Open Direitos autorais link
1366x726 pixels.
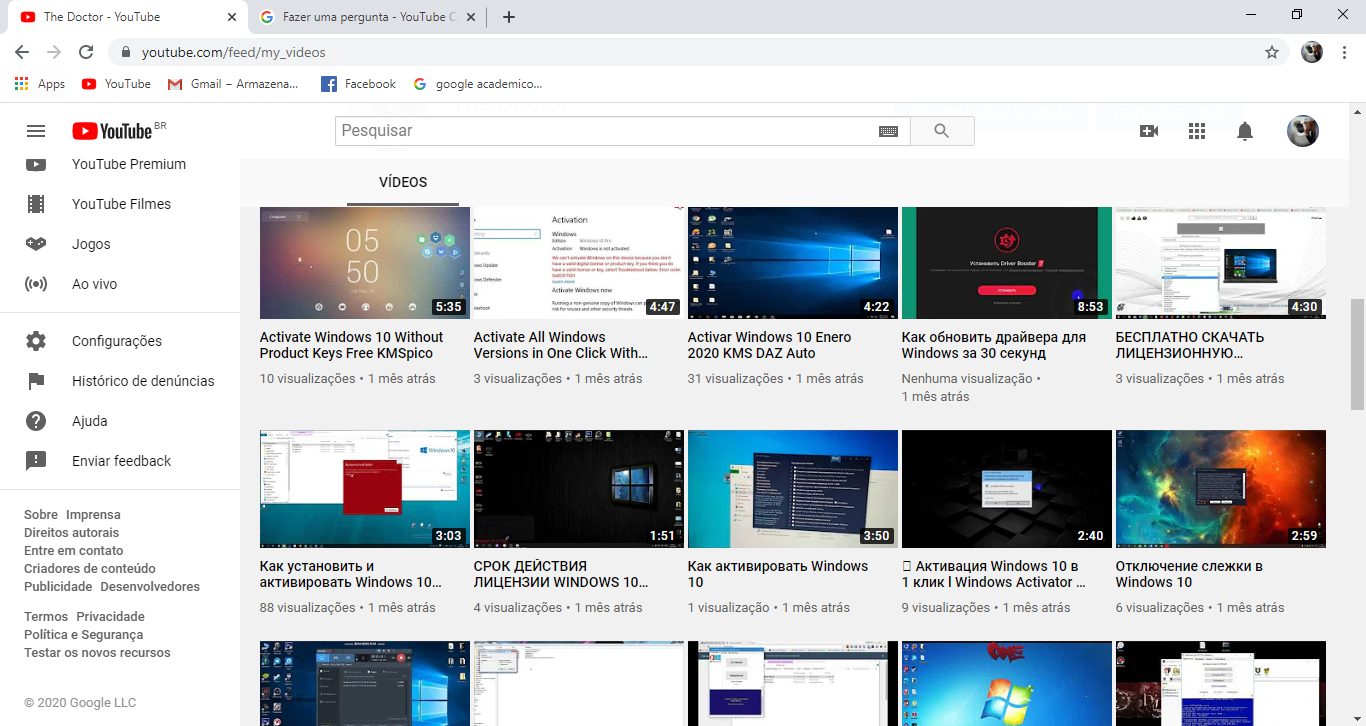click(x=71, y=533)
